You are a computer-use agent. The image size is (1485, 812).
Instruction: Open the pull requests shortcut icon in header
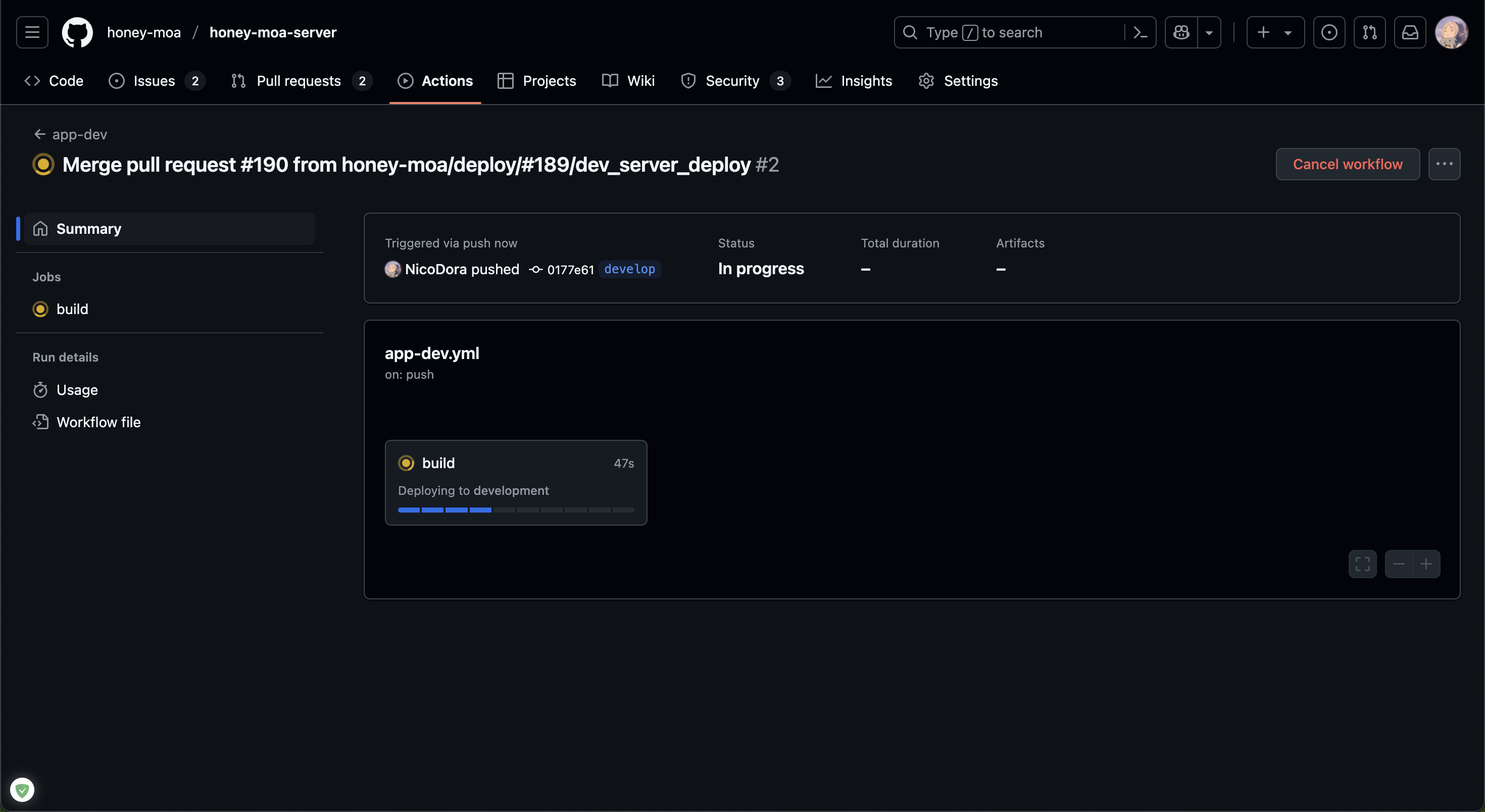[x=1370, y=32]
